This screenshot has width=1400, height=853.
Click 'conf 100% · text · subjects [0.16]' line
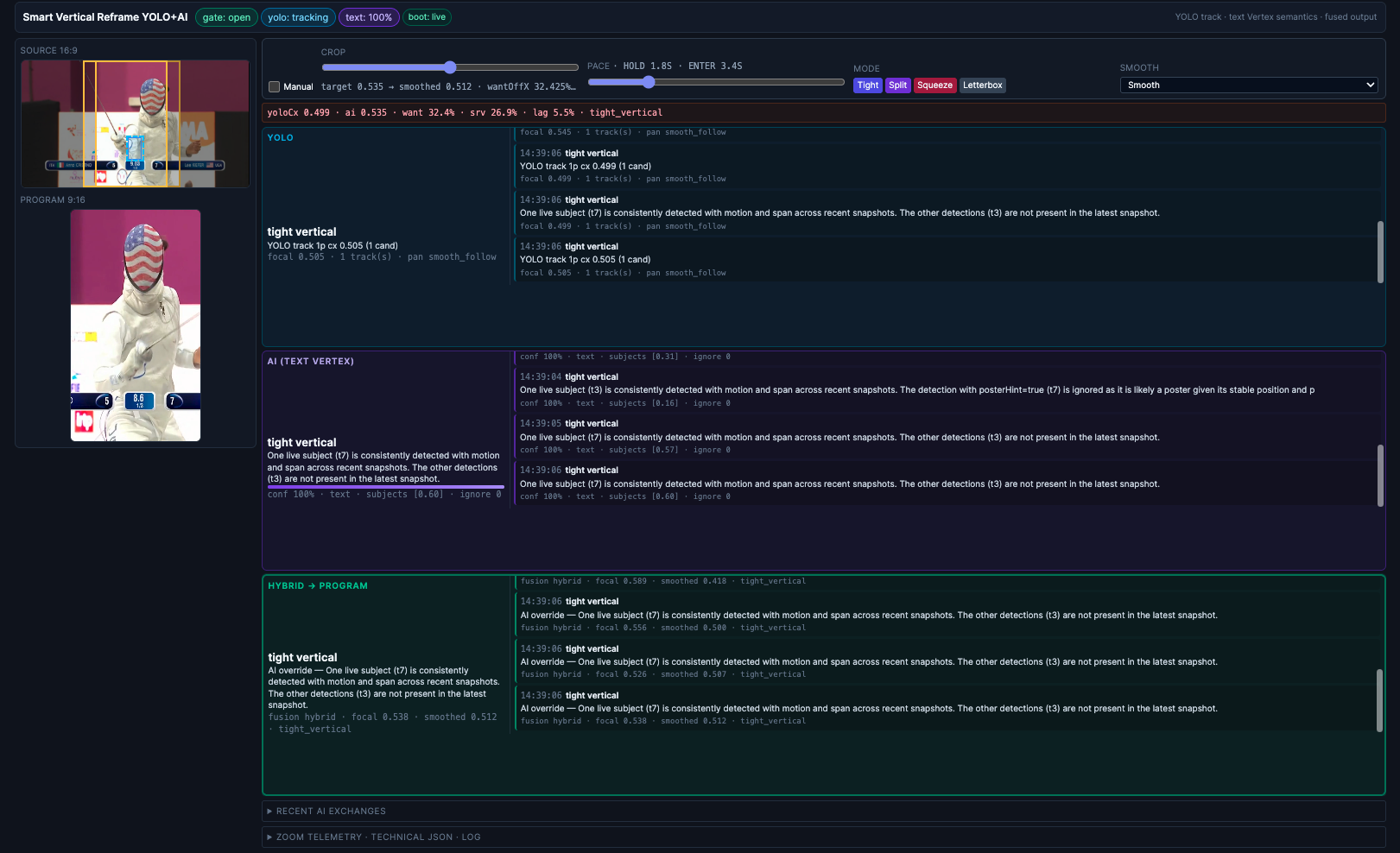click(625, 404)
